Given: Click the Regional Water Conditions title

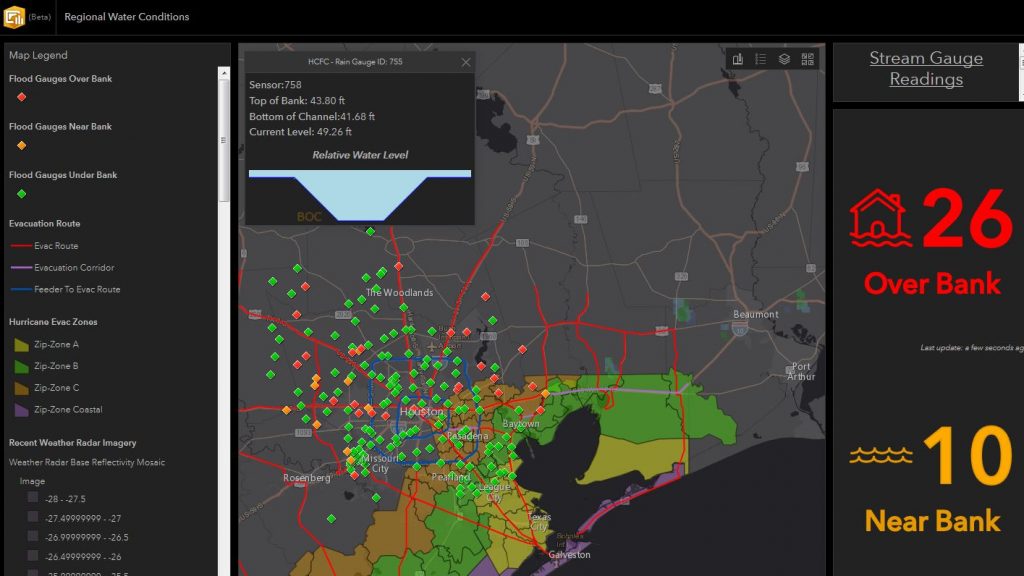Looking at the screenshot, I should (126, 17).
